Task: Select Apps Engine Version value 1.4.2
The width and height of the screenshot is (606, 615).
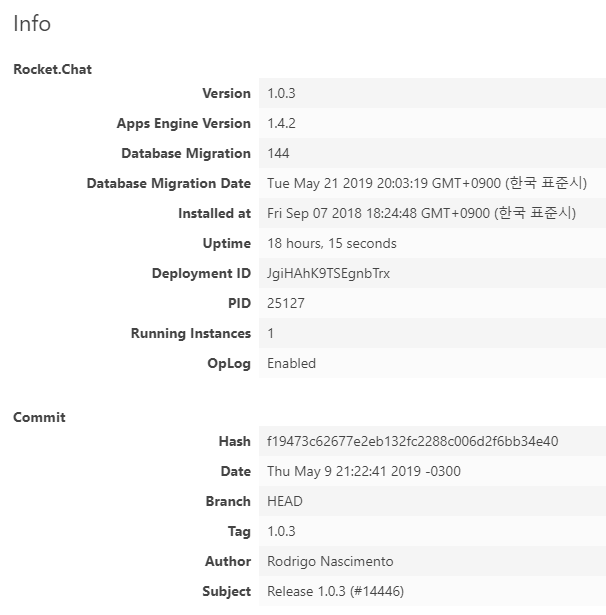Action: [x=281, y=123]
